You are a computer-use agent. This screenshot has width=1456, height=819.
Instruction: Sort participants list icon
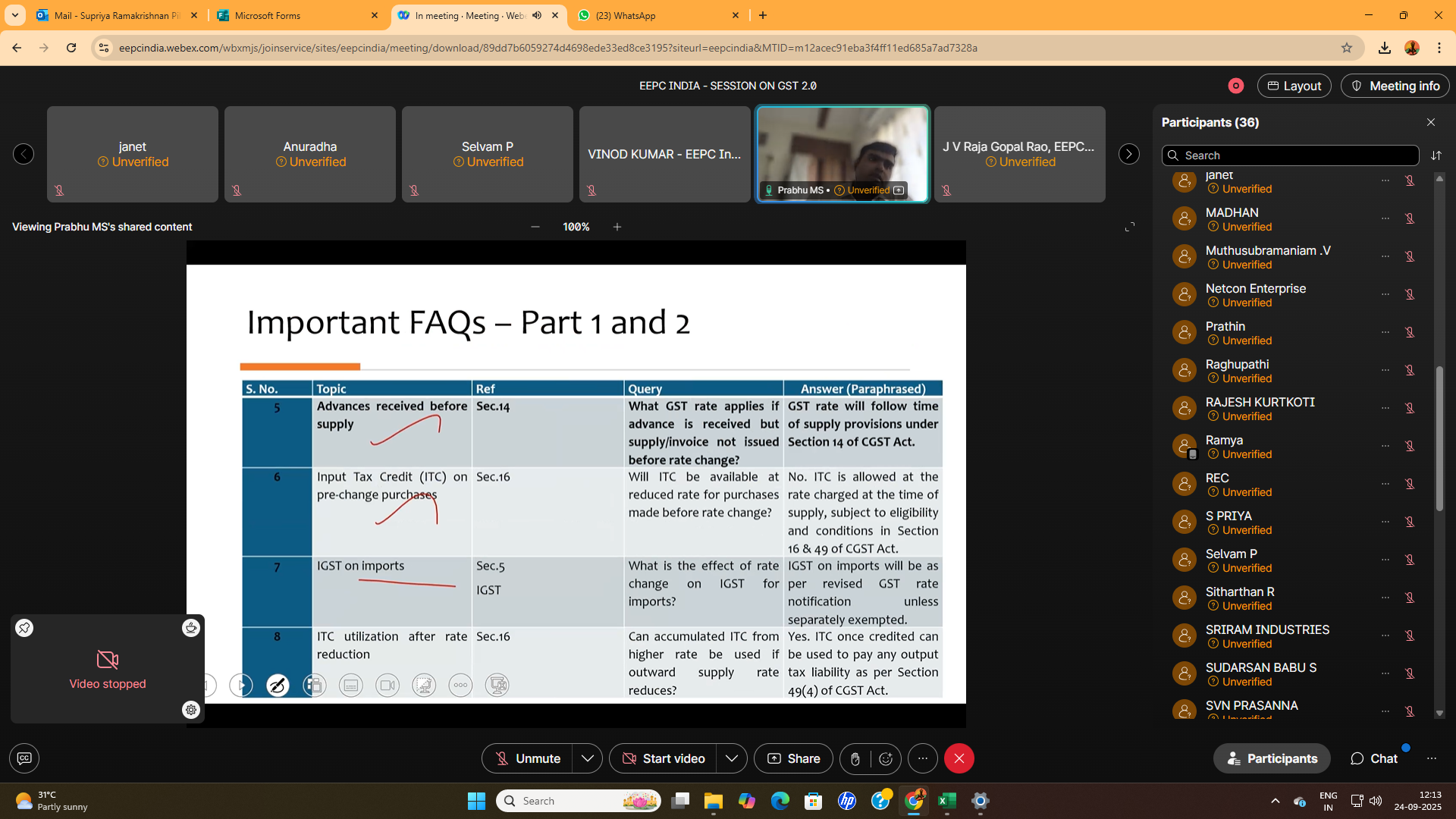click(1436, 155)
